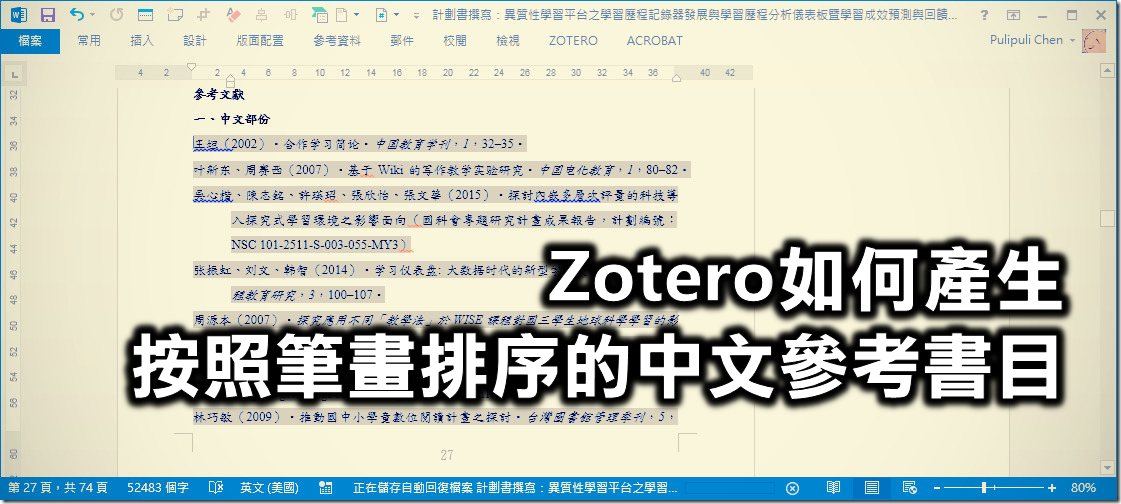
Task: Click the proofing errors book icon
Action: point(216,488)
